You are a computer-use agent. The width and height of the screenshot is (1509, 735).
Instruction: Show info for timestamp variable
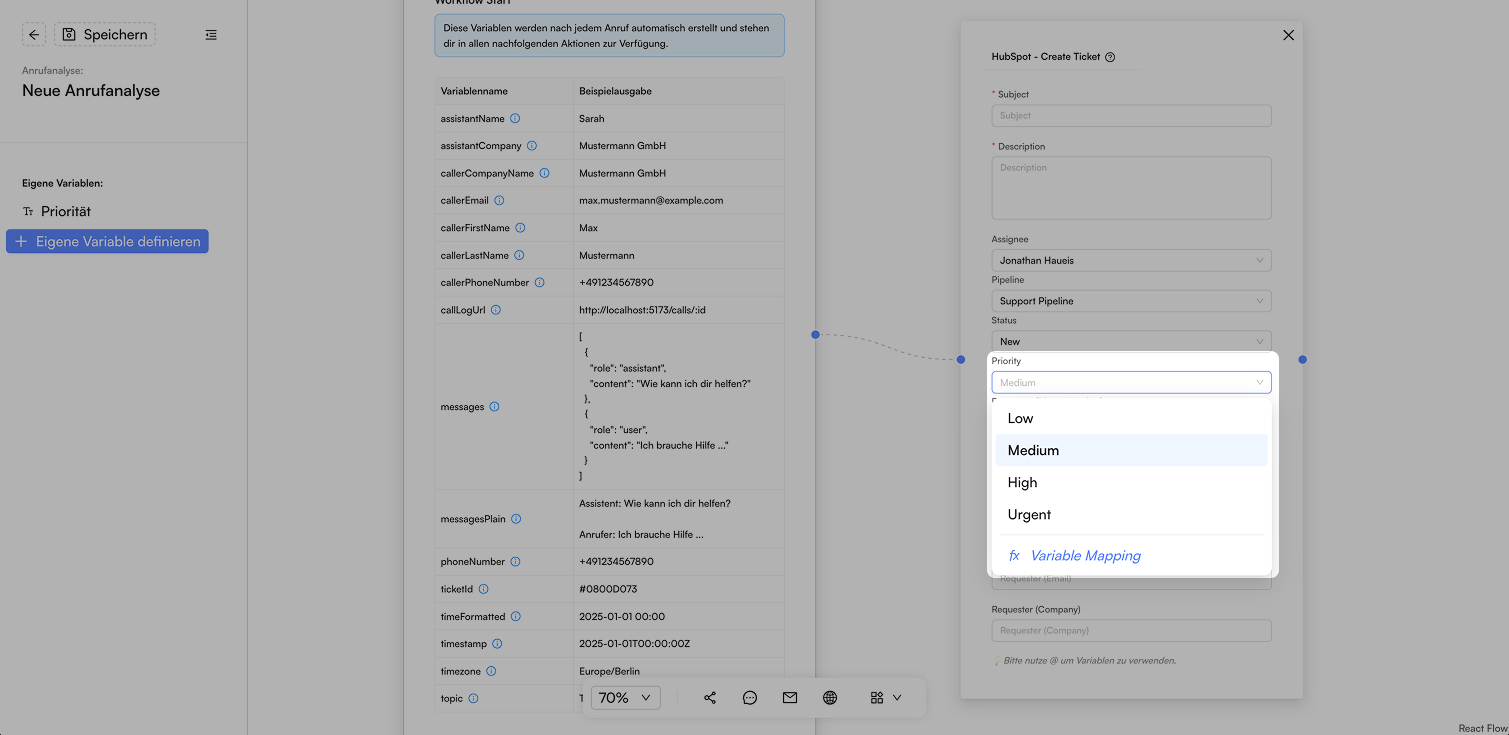(497, 644)
